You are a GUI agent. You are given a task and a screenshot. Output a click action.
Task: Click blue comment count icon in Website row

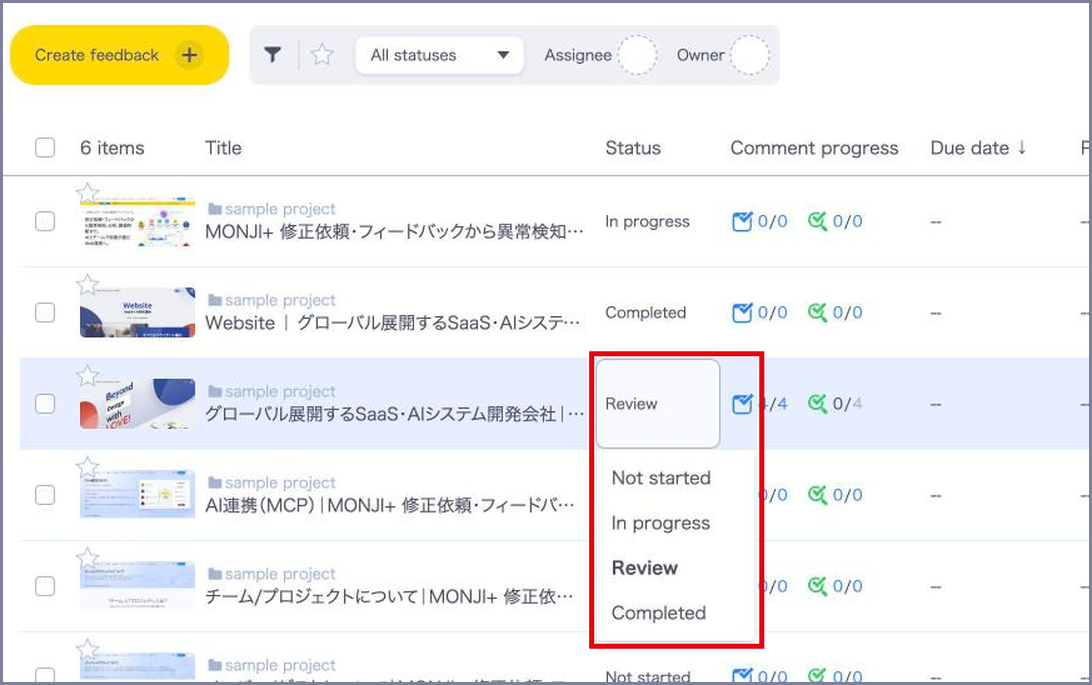pos(742,313)
